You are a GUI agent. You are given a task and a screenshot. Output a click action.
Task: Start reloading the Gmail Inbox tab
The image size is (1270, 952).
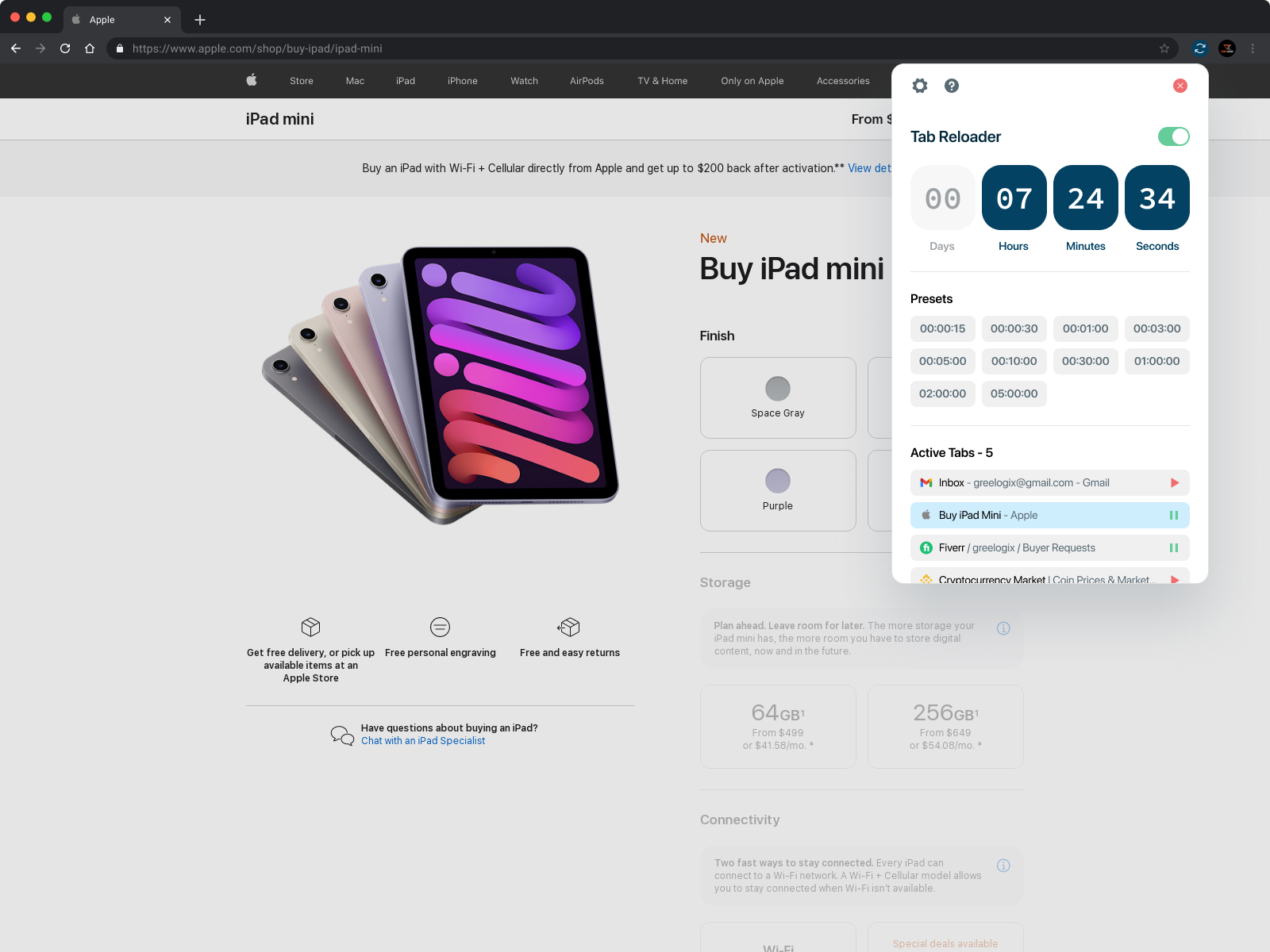(1174, 482)
